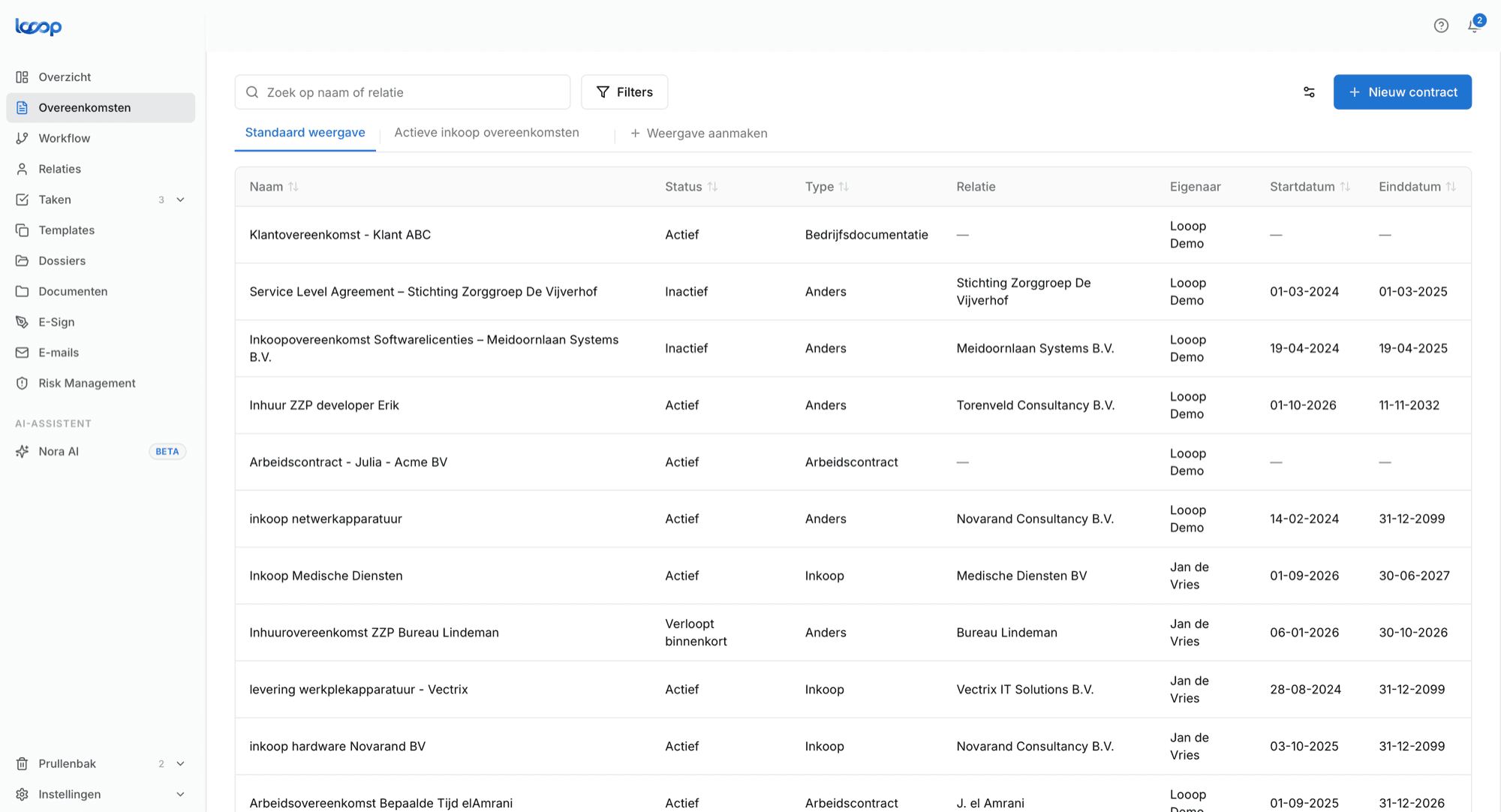Click the Relaties person icon
The height and width of the screenshot is (812, 1501).
(x=23, y=169)
